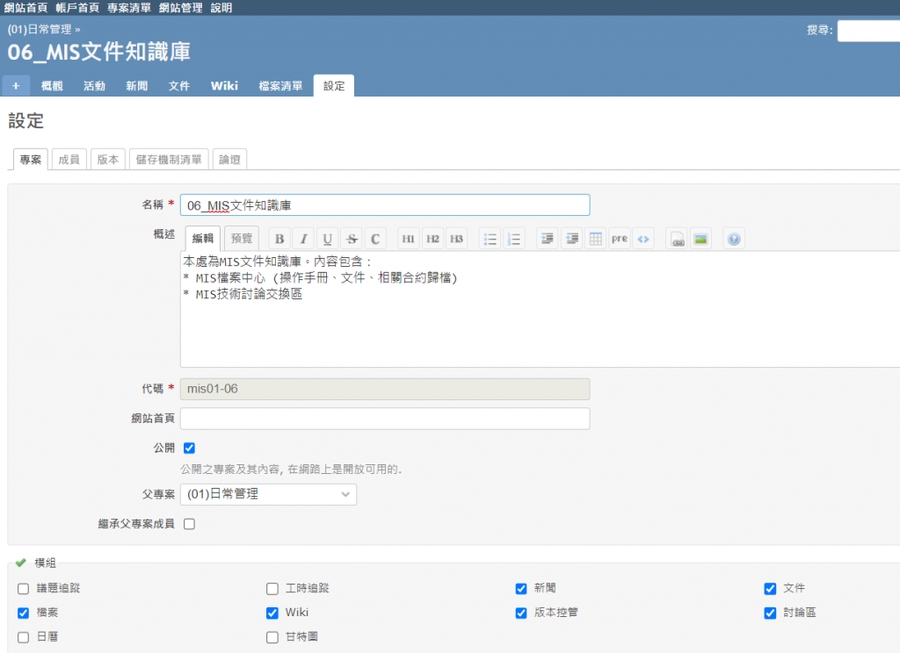
Task: Disable the Wiki module checkbox
Action: pos(272,613)
